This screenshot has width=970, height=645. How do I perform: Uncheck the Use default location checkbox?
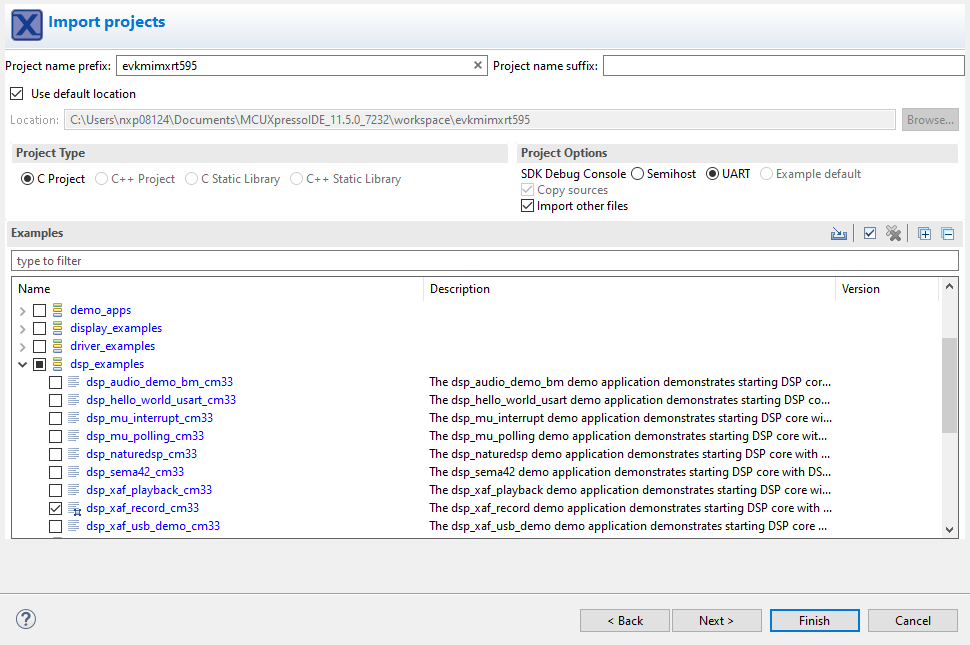16,94
